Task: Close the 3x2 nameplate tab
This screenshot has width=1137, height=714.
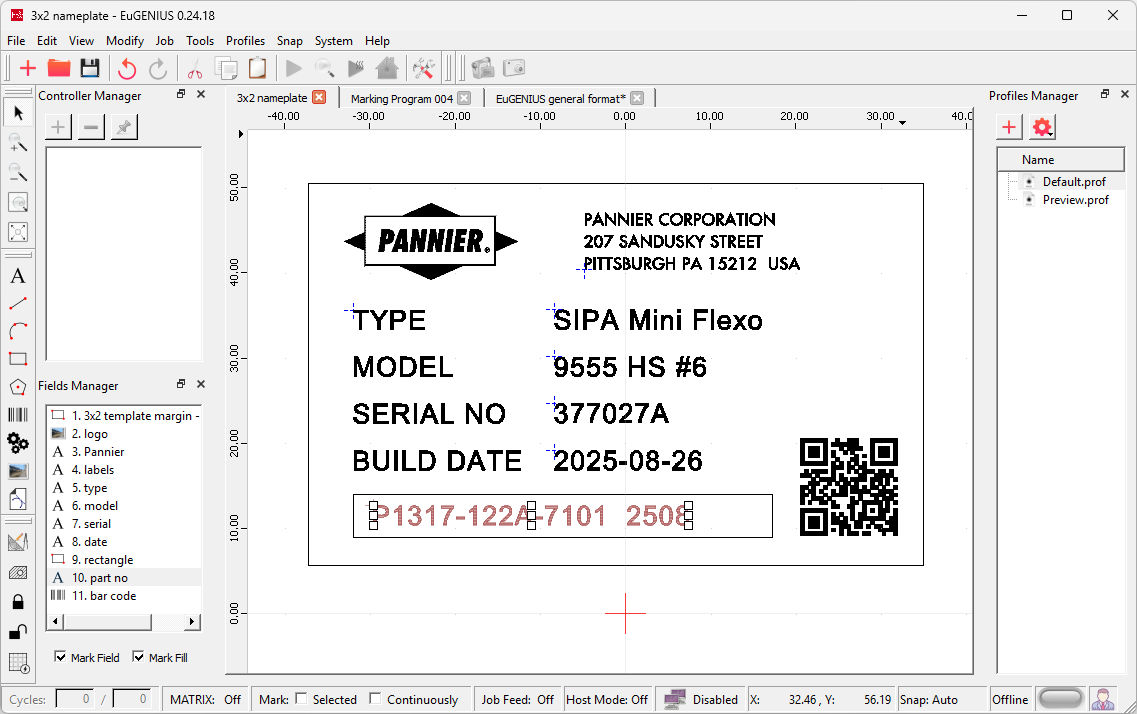Action: click(319, 97)
